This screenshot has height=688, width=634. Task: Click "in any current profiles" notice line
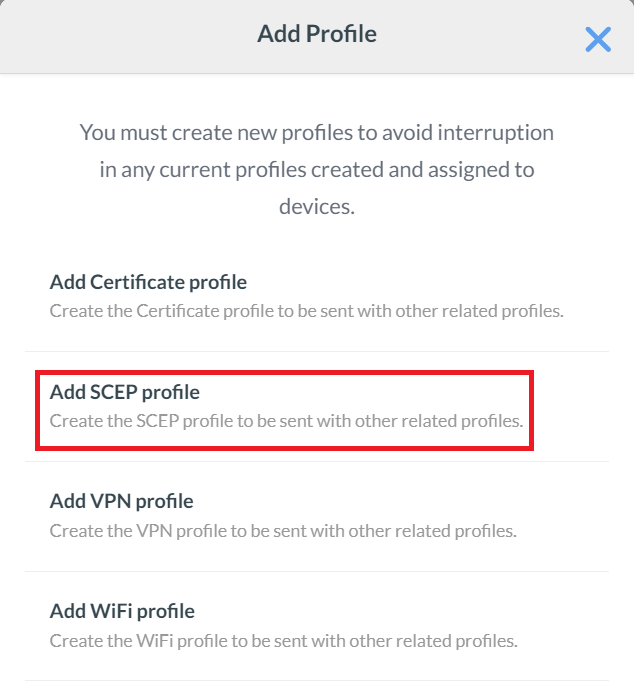316,170
